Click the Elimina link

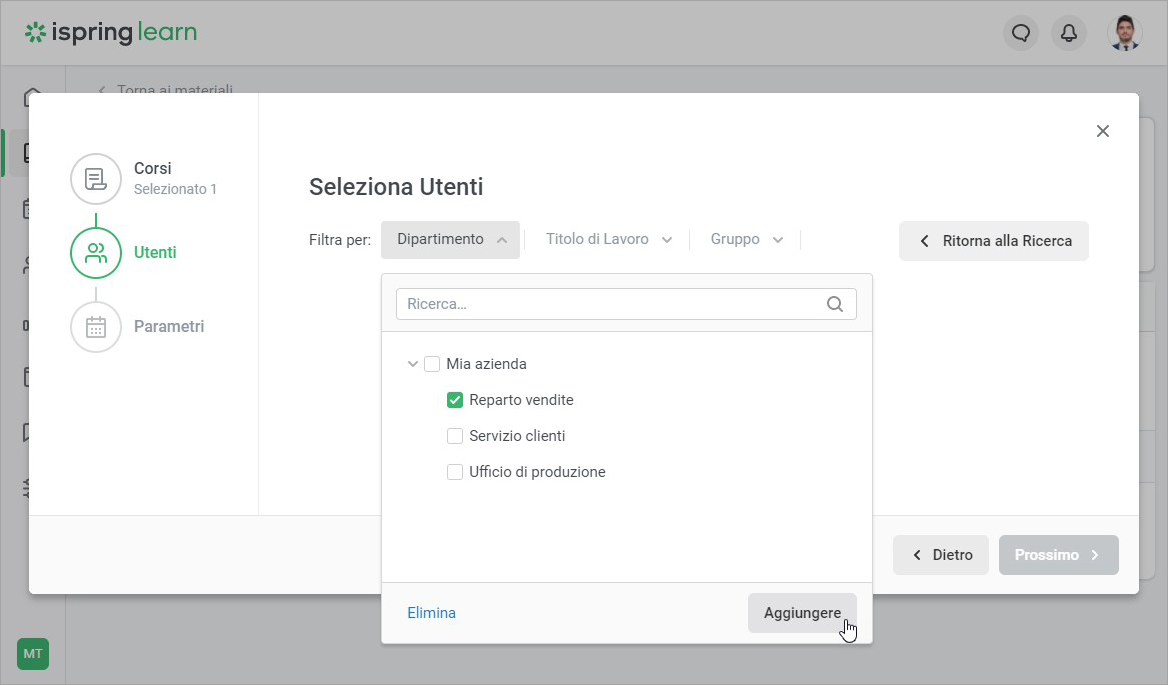431,613
